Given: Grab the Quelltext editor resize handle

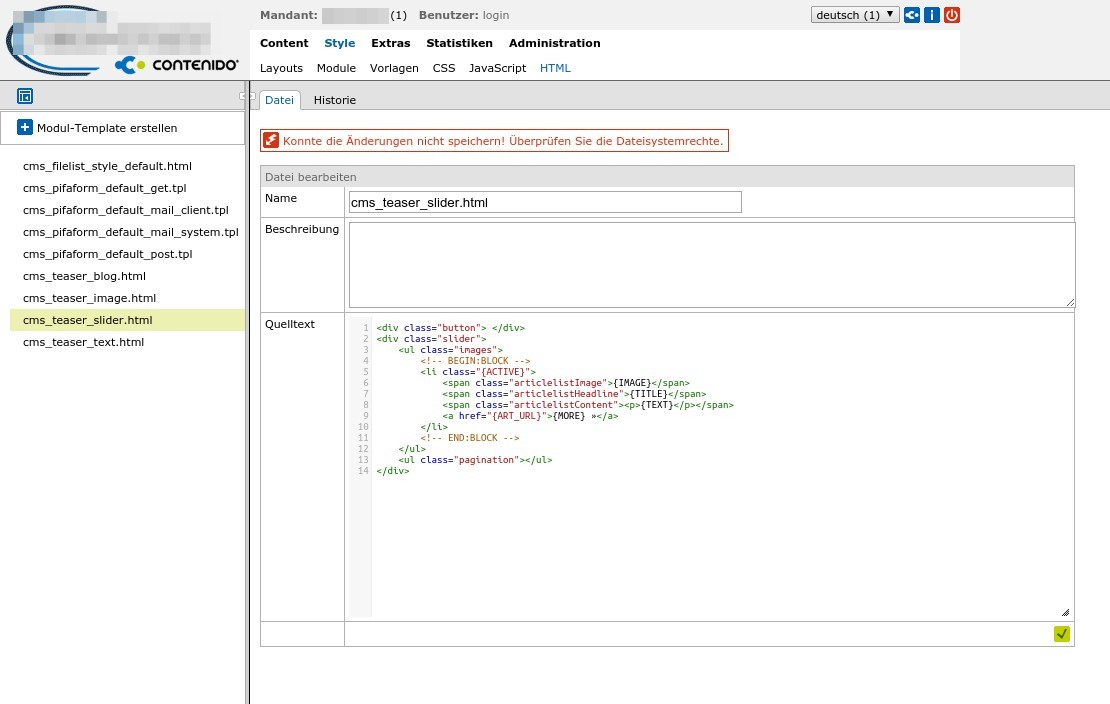Looking at the screenshot, I should click(x=1064, y=612).
